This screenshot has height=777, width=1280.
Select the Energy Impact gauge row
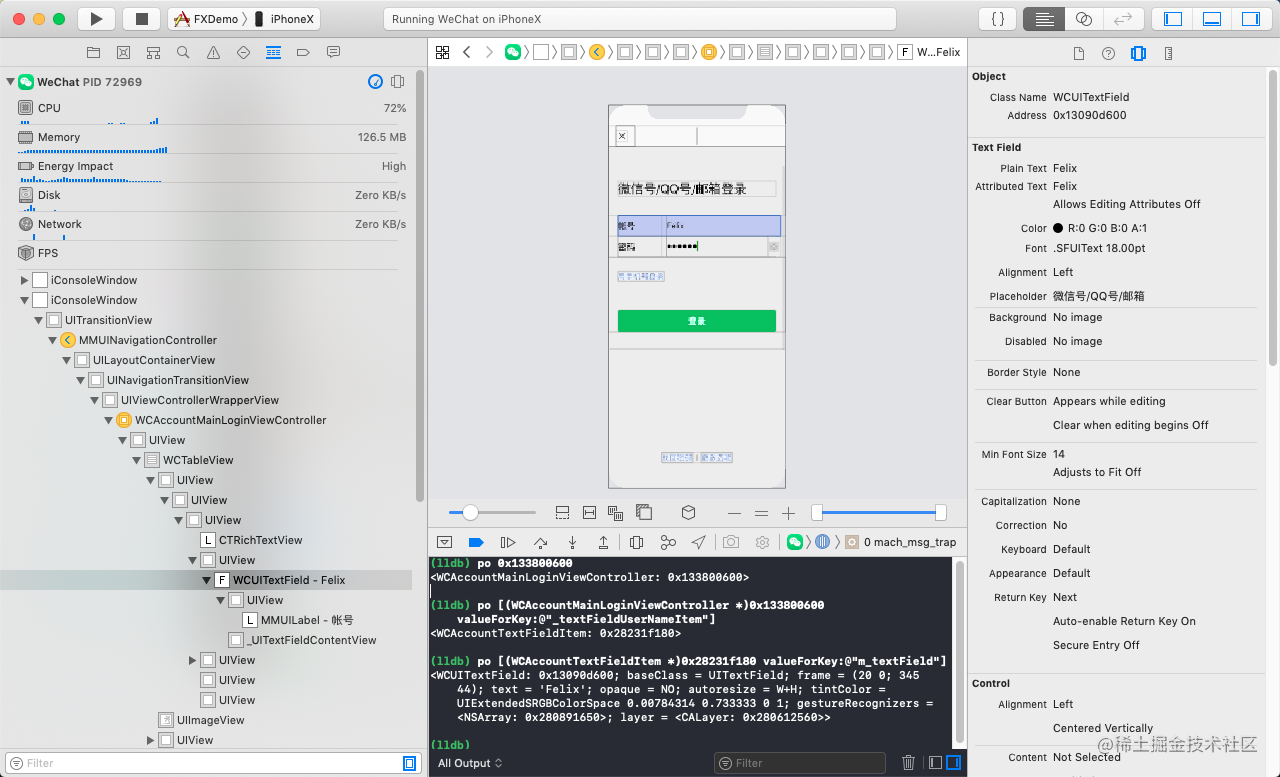212,166
